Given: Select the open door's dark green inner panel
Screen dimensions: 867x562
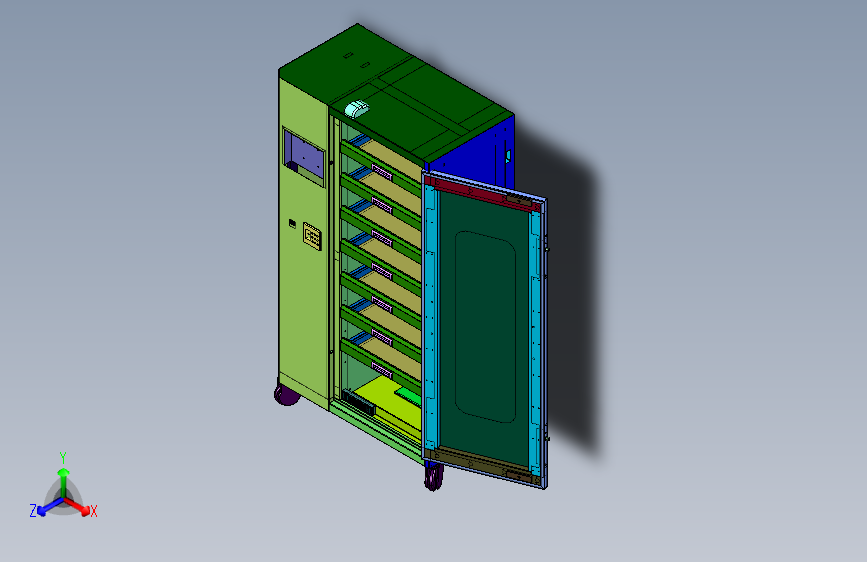Looking at the screenshot, I should pyautogui.click(x=483, y=331).
